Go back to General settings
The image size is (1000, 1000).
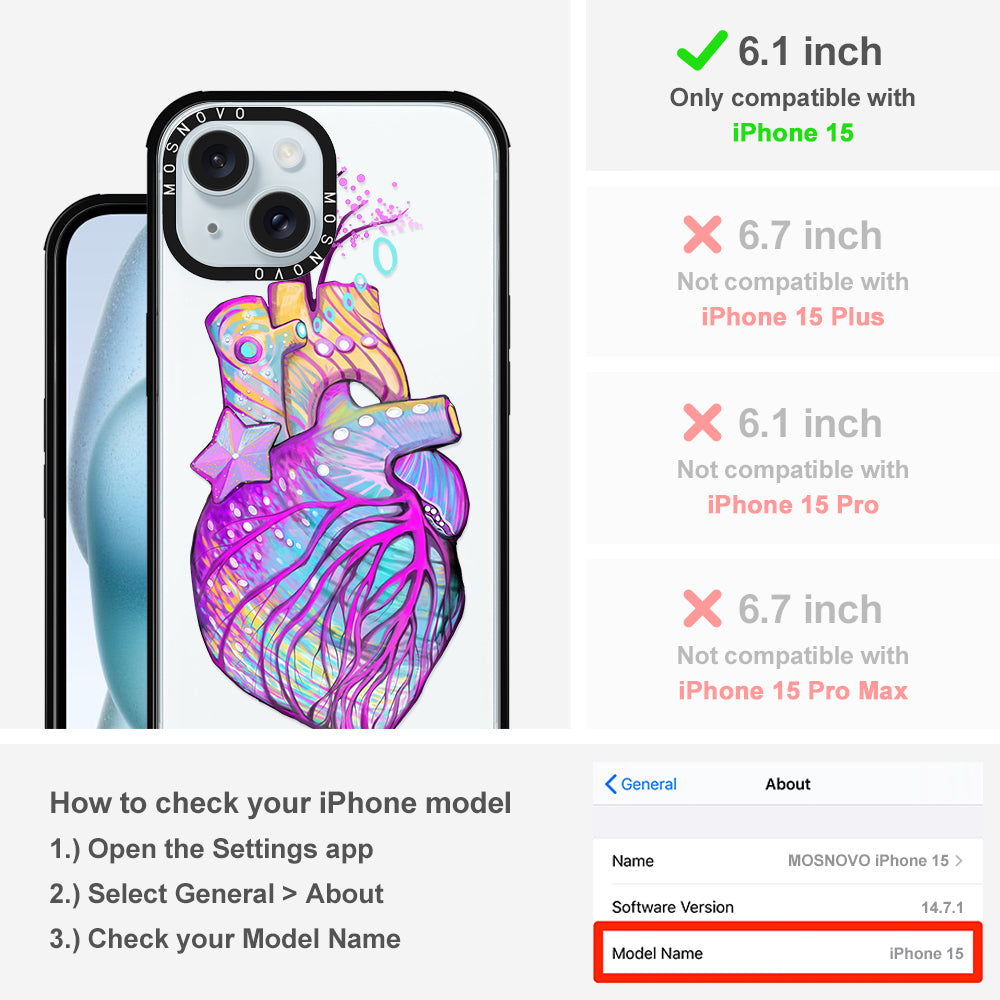coord(641,784)
